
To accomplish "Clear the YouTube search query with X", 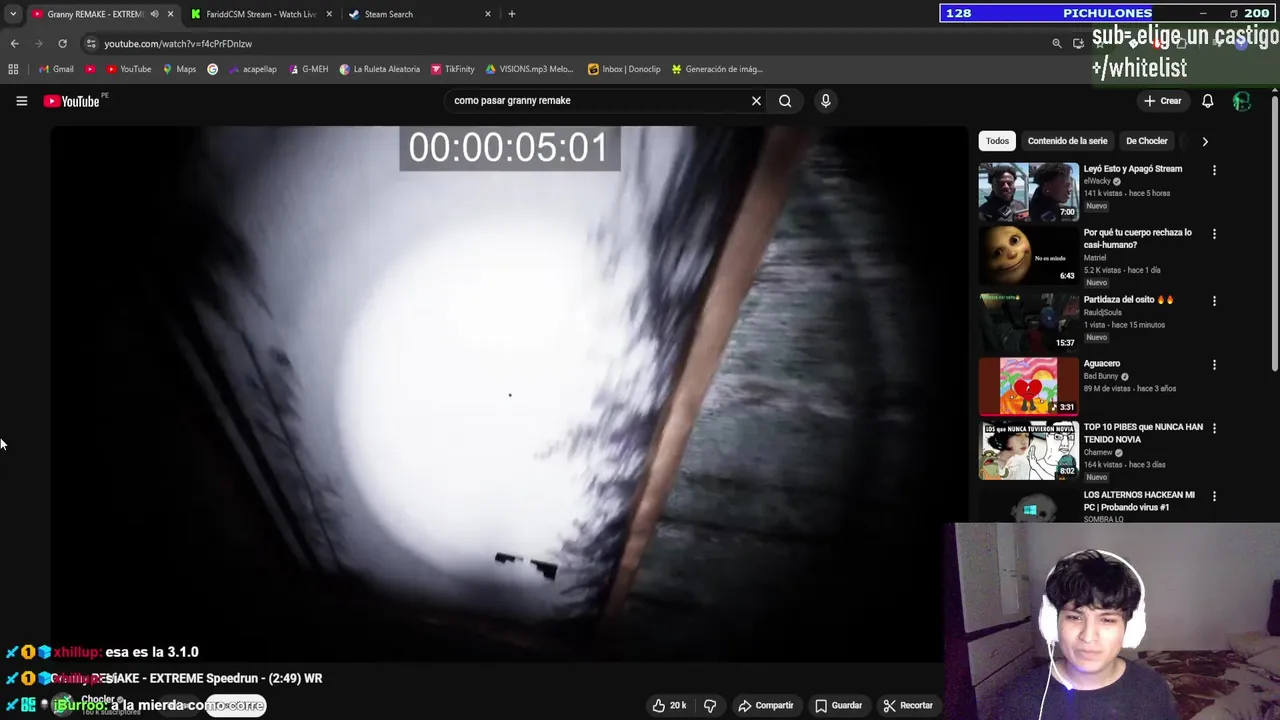I will point(756,100).
